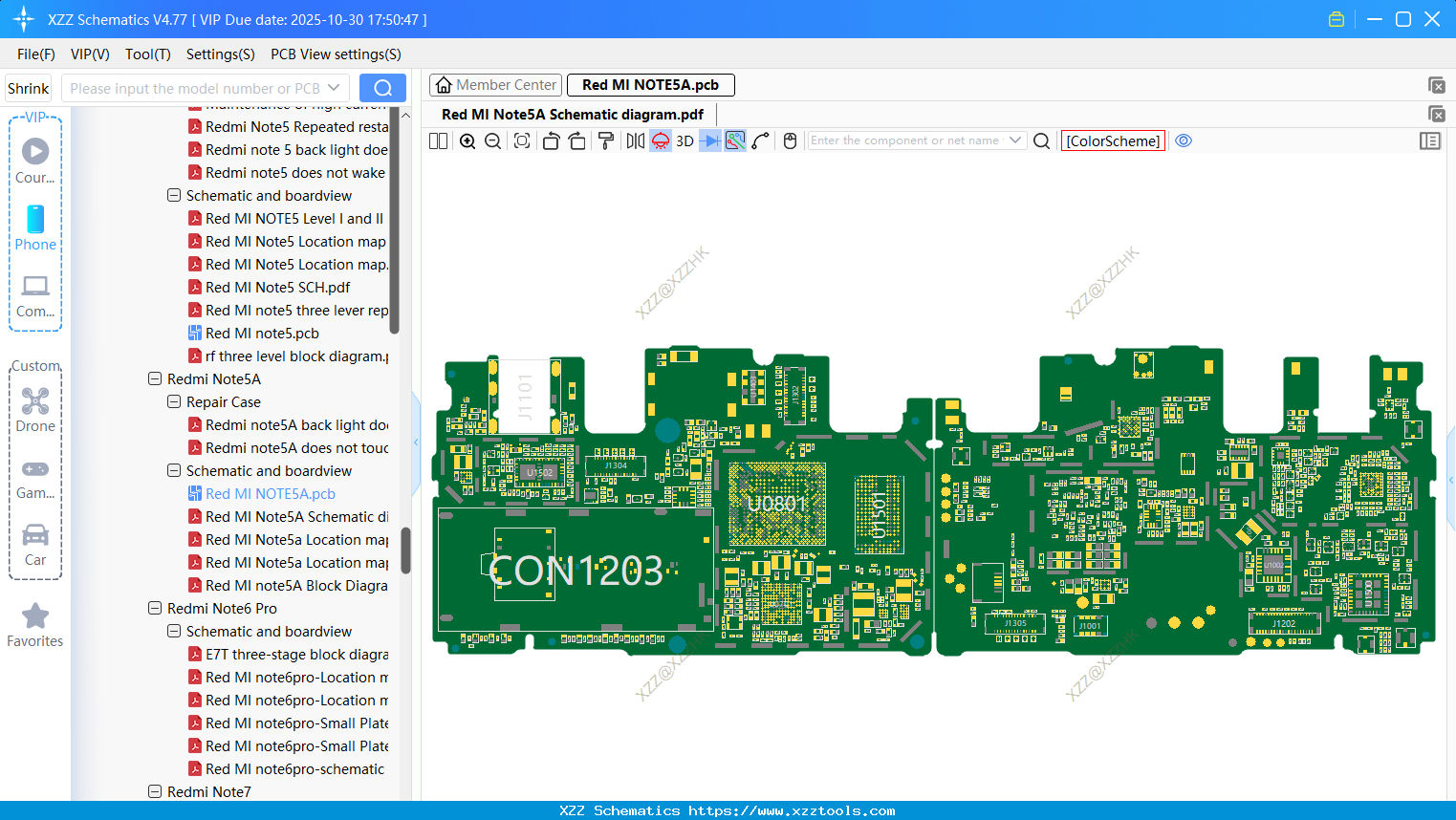This screenshot has width=1456, height=820.
Task: Toggle the blue eye visibility icon
Action: (x=1184, y=140)
